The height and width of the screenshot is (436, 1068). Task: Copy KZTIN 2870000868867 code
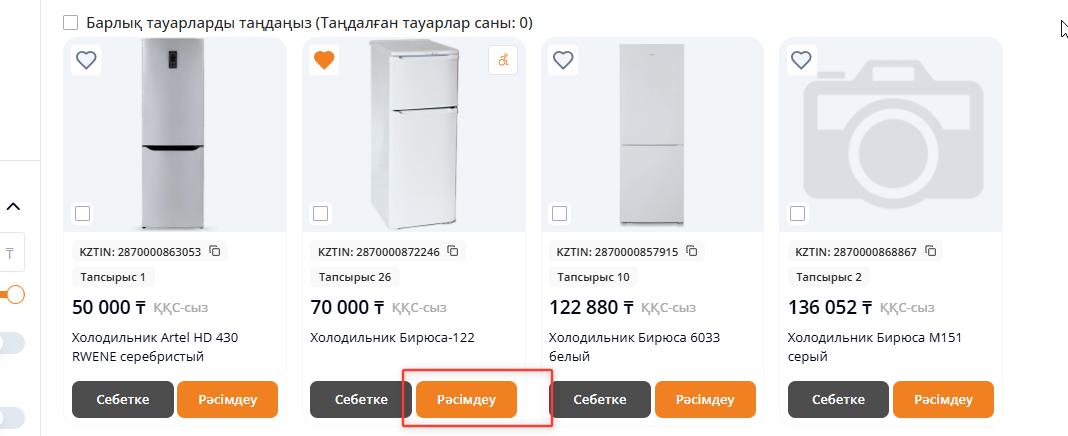pos(930,251)
